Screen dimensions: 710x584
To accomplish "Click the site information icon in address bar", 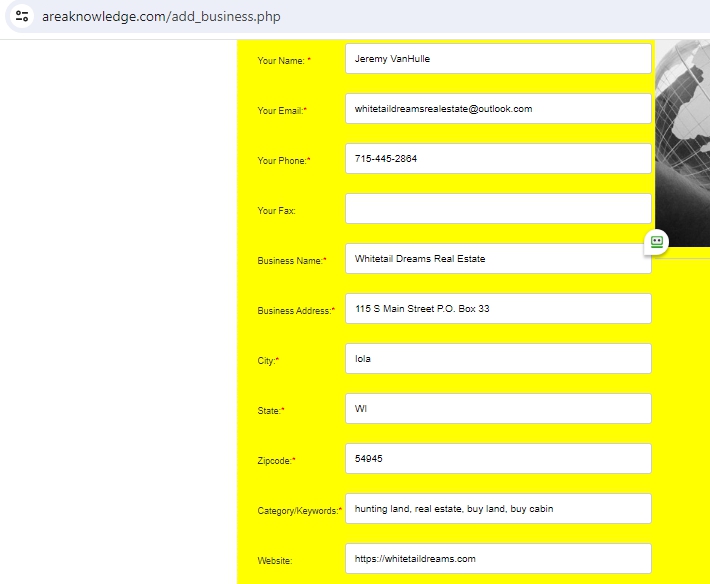I will (22, 17).
